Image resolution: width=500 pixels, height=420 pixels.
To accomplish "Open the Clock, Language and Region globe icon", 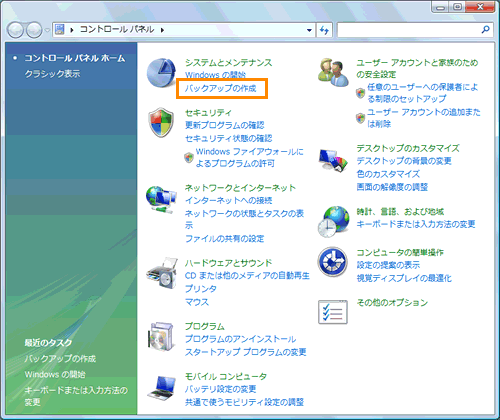I will point(333,221).
